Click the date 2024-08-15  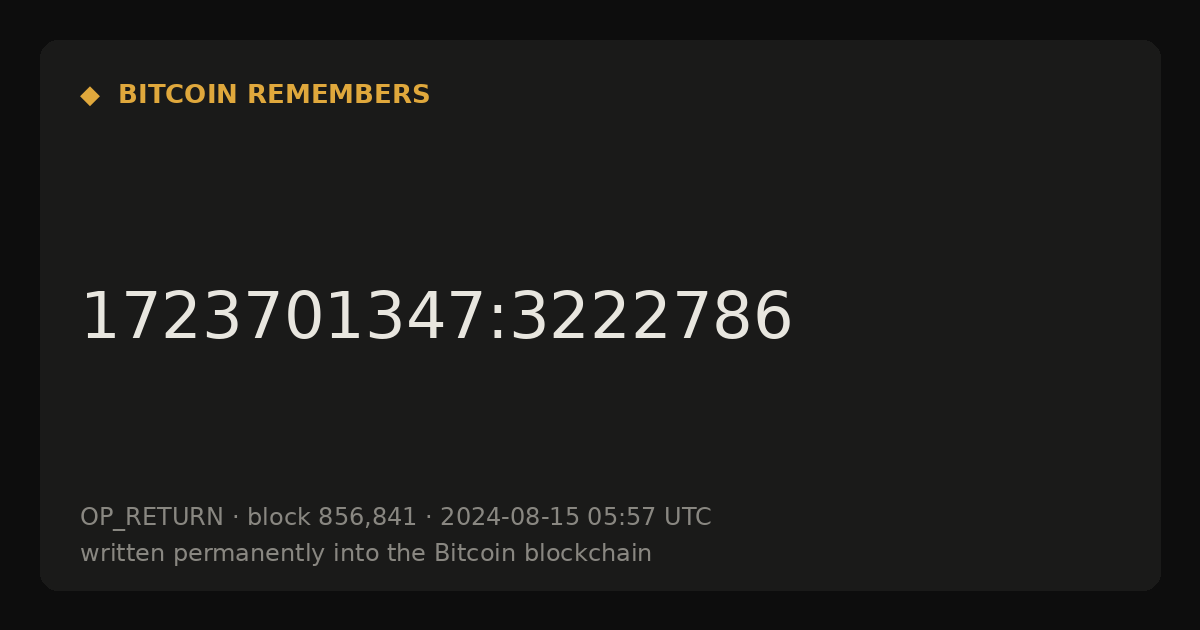tap(510, 518)
